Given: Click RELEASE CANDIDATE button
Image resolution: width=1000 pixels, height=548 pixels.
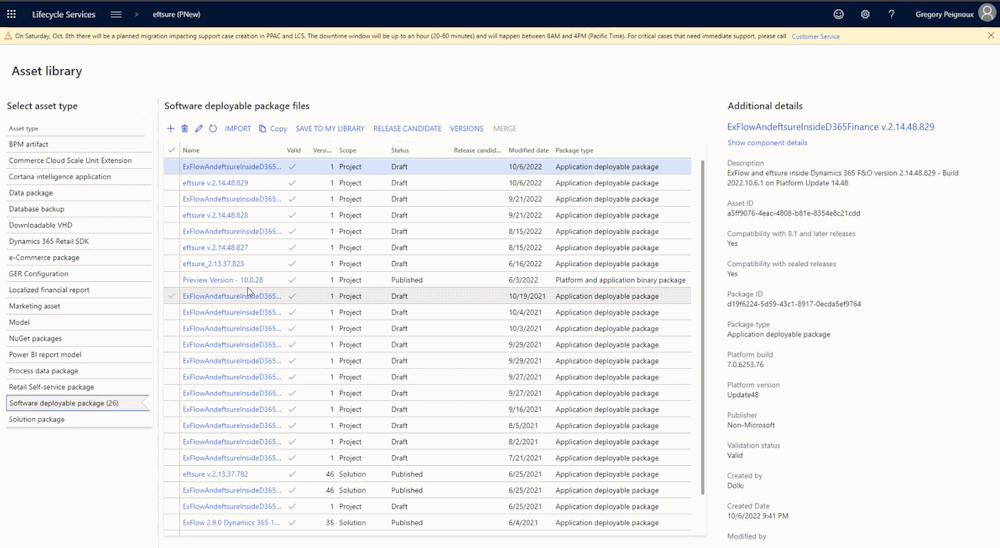Looking at the screenshot, I should [x=407, y=128].
